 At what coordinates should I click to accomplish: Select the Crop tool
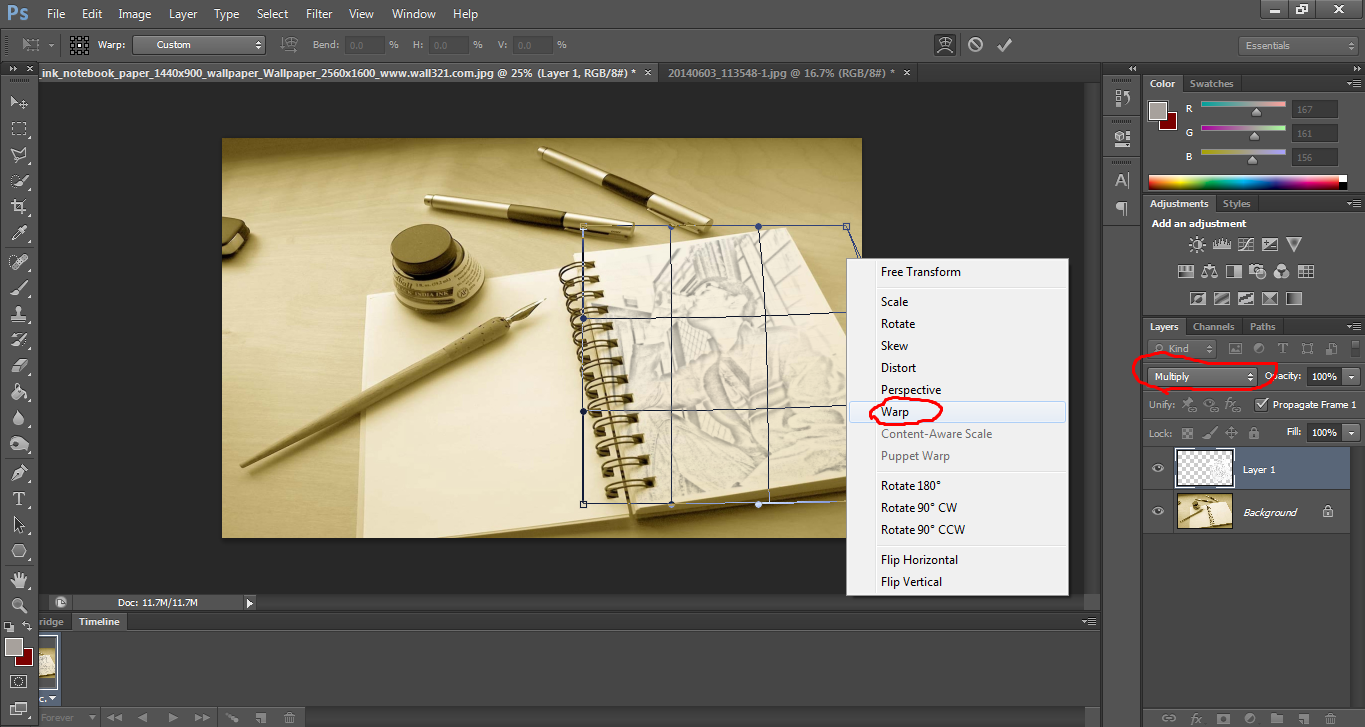click(x=19, y=207)
